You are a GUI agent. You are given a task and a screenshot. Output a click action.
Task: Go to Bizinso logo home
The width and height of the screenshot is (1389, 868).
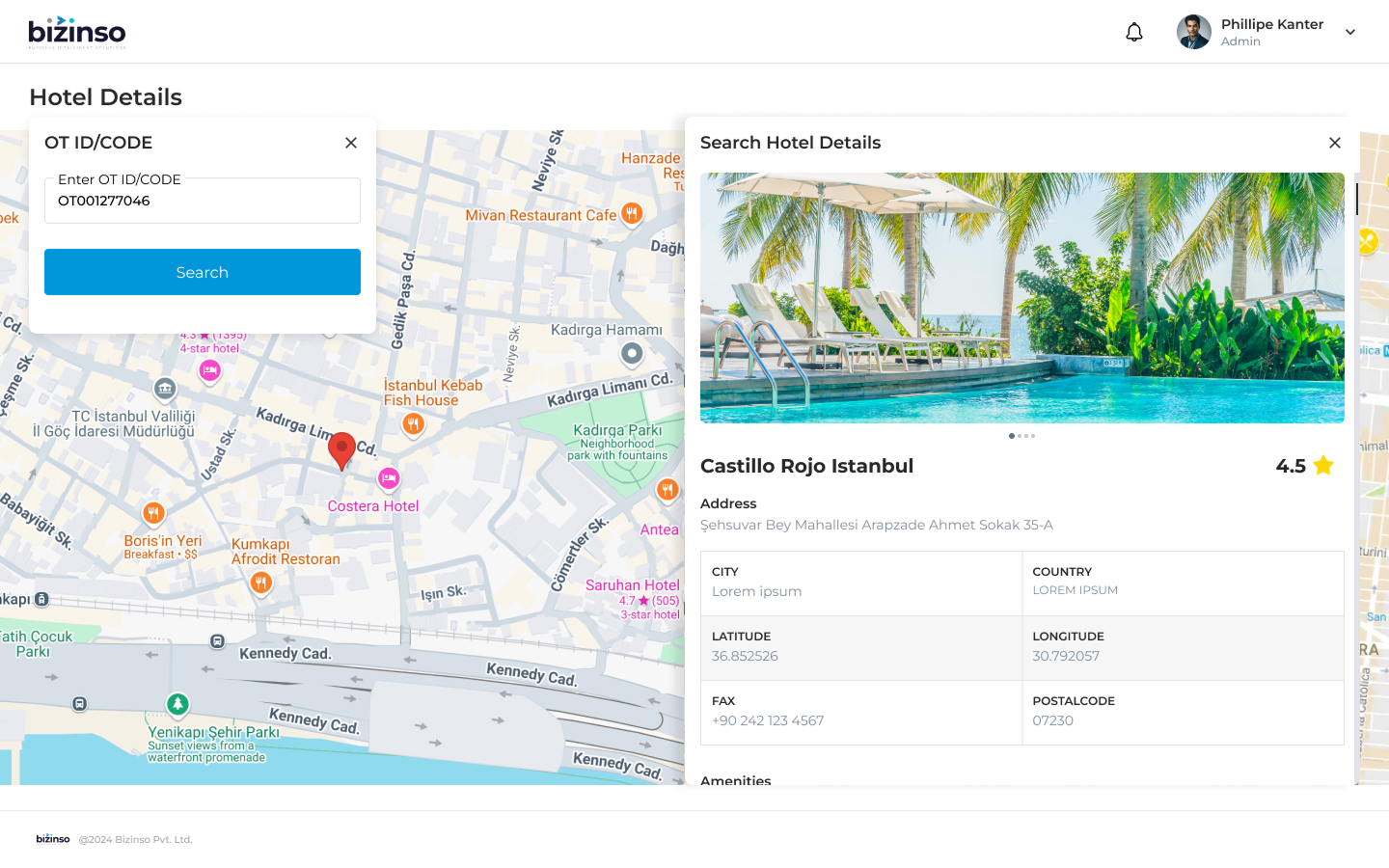(x=77, y=32)
